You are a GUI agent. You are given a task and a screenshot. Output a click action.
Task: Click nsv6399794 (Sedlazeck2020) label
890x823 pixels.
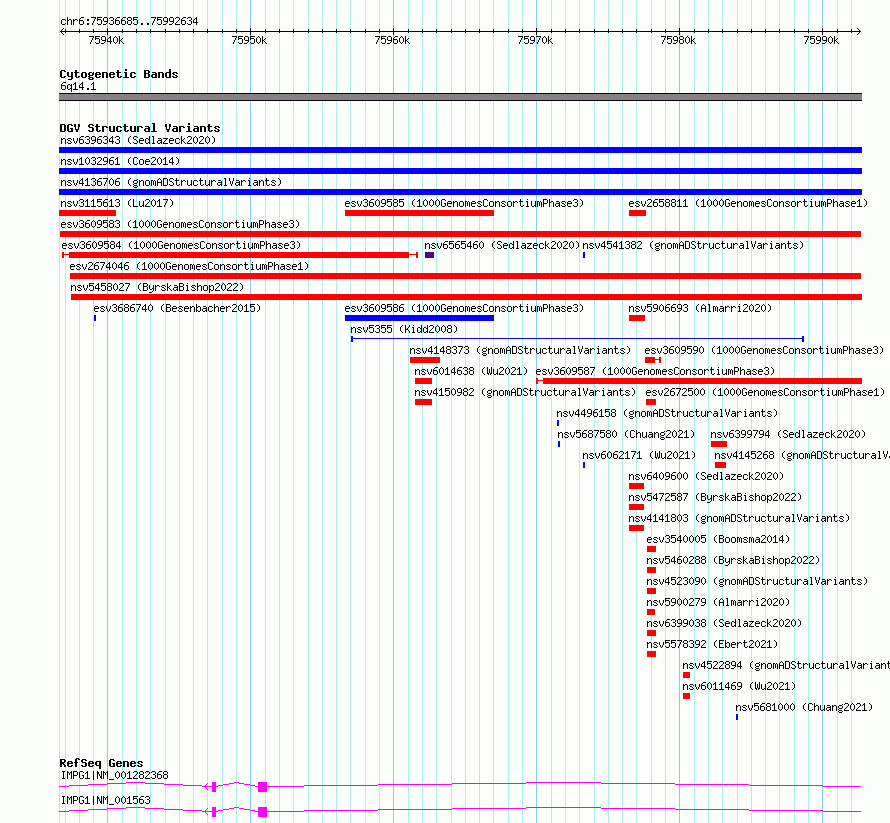(x=788, y=434)
